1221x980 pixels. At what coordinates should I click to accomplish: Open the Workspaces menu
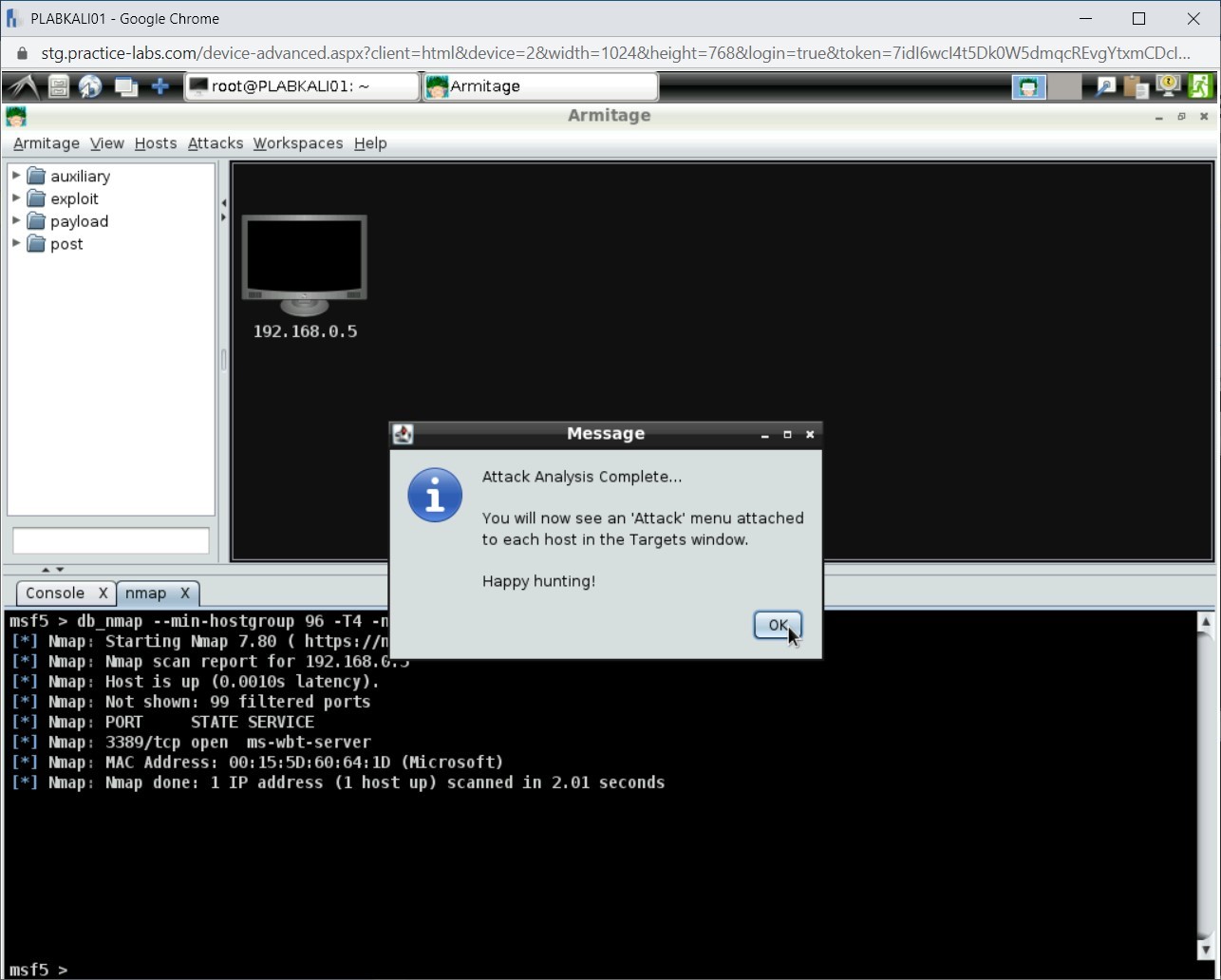(297, 143)
